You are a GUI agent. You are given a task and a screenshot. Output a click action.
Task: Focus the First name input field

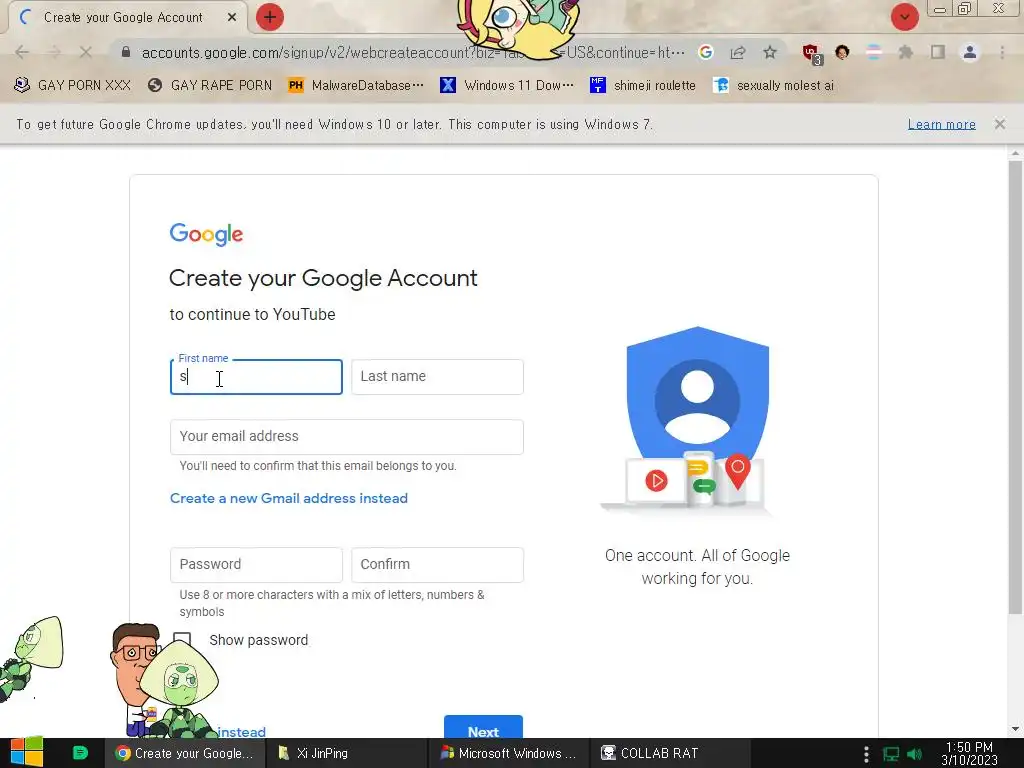[256, 377]
